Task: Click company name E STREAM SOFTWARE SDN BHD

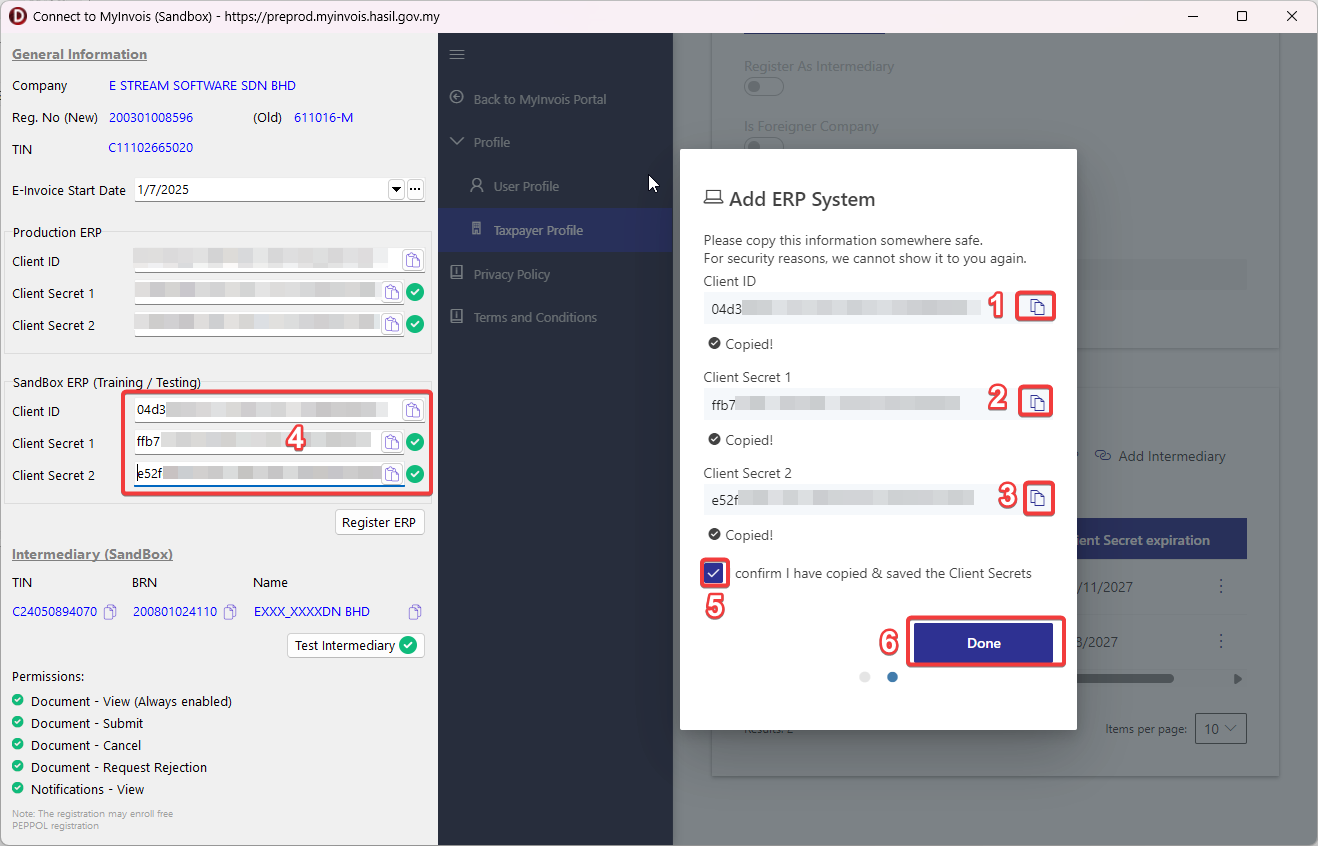Action: coord(202,86)
